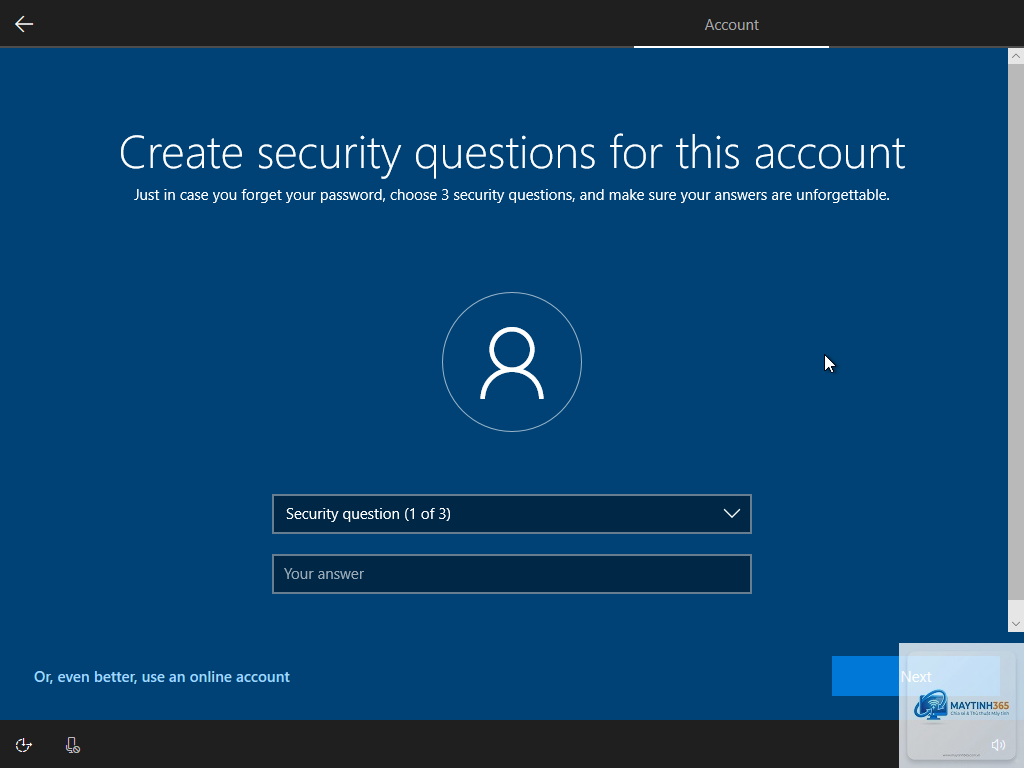Click the volume speaker icon

[998, 744]
